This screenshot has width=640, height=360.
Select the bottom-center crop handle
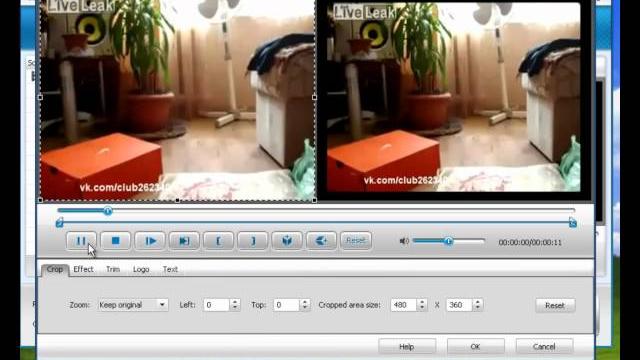[x=177, y=200]
